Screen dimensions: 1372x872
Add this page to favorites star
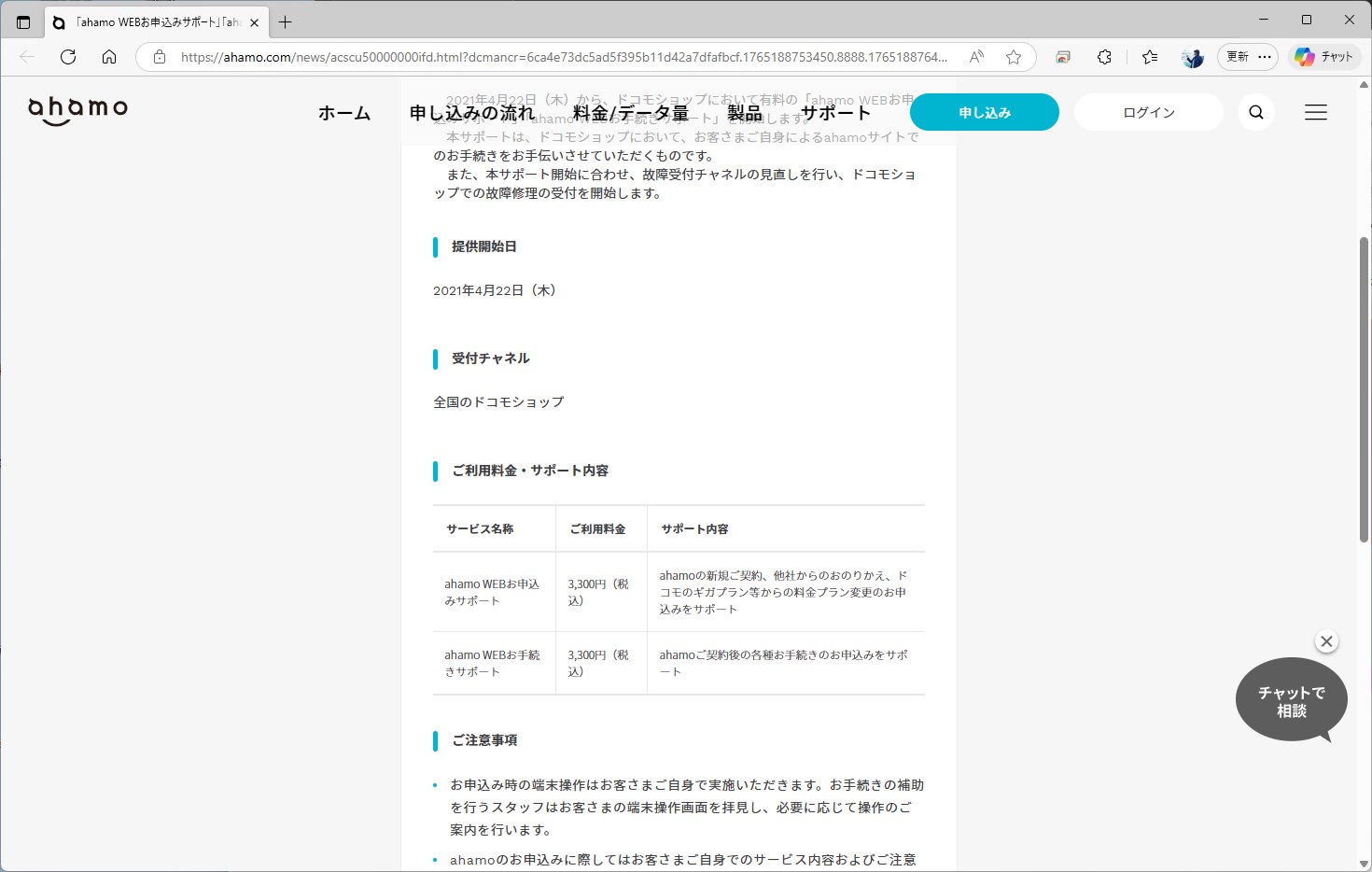[x=1014, y=57]
